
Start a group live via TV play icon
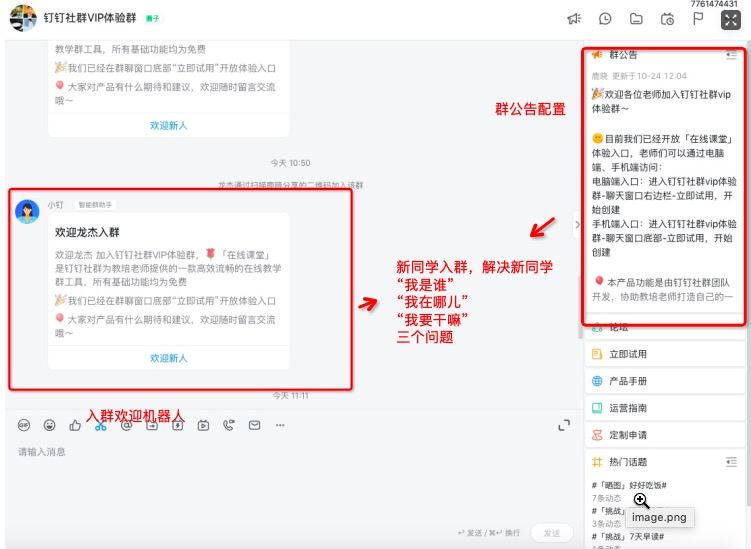(x=203, y=425)
